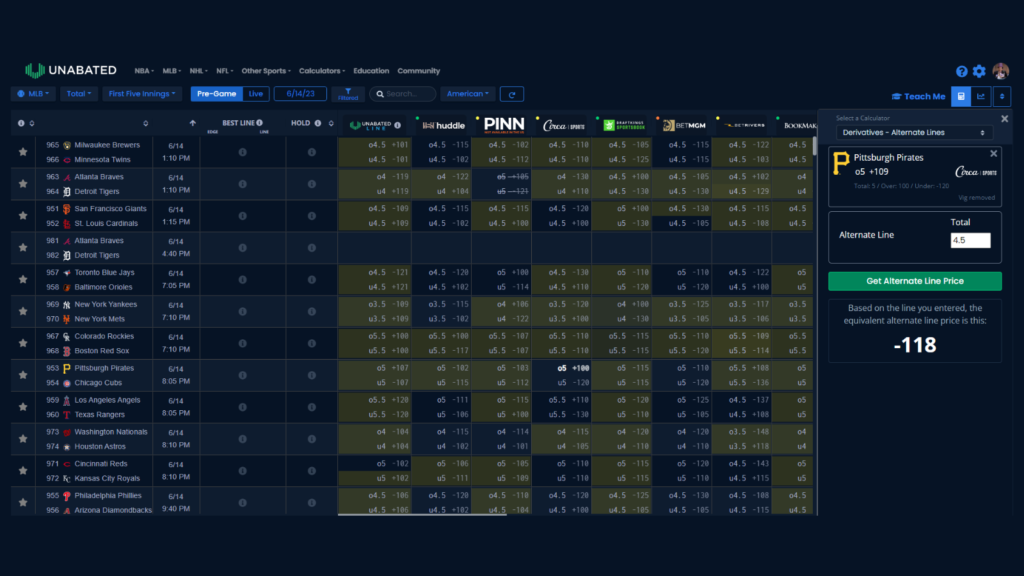Click the search games field
This screenshot has width=1024, height=576.
pos(403,94)
